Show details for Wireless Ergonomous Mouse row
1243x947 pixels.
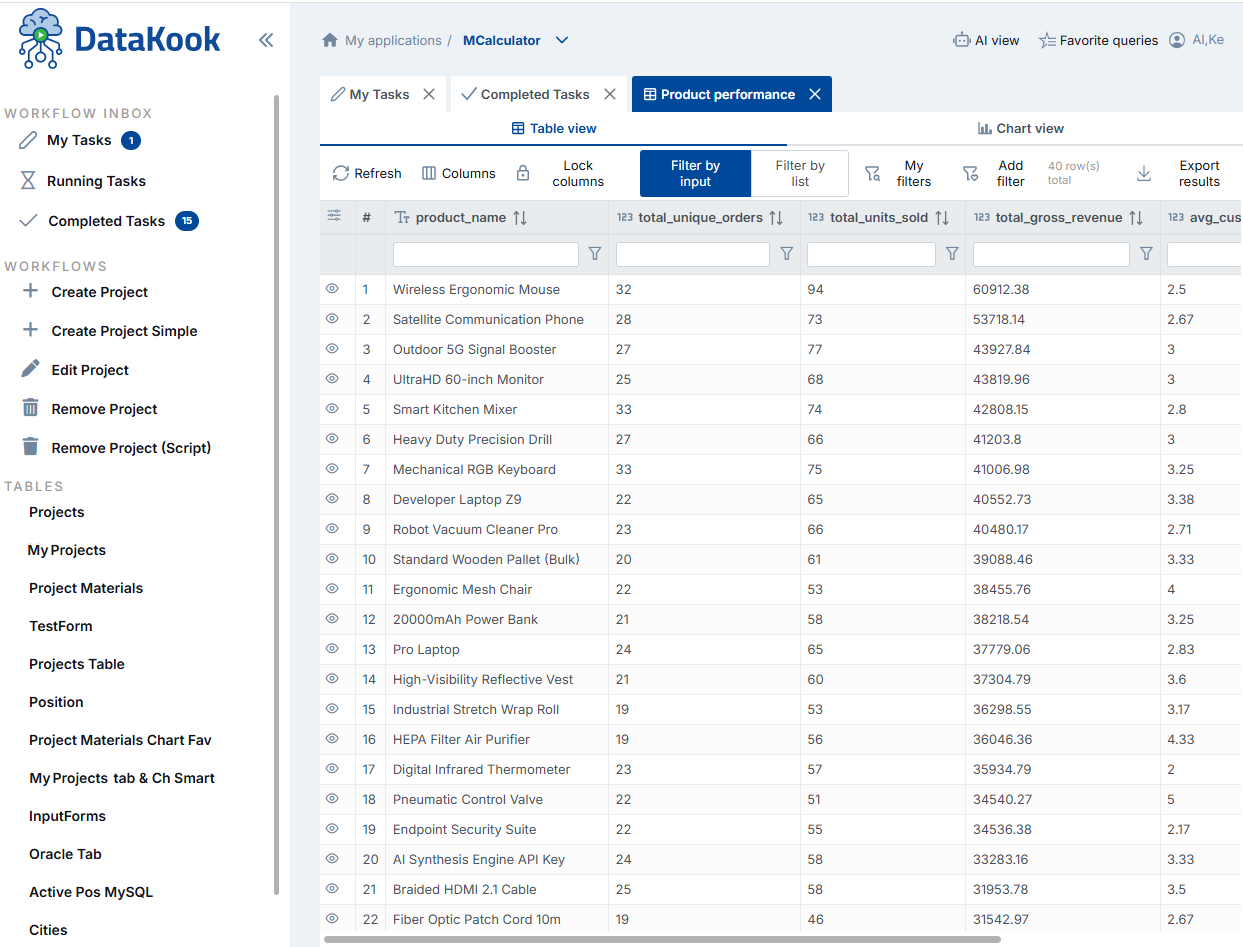click(x=333, y=289)
